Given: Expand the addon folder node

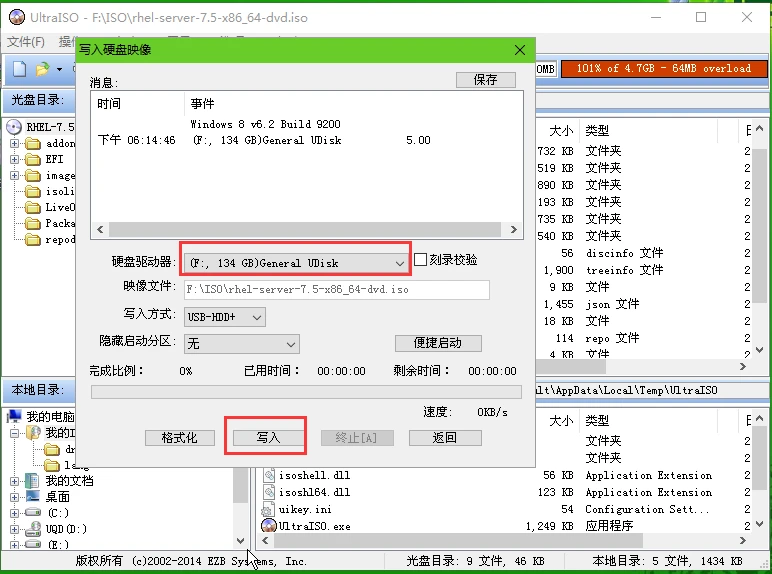Looking at the screenshot, I should (x=14, y=143).
